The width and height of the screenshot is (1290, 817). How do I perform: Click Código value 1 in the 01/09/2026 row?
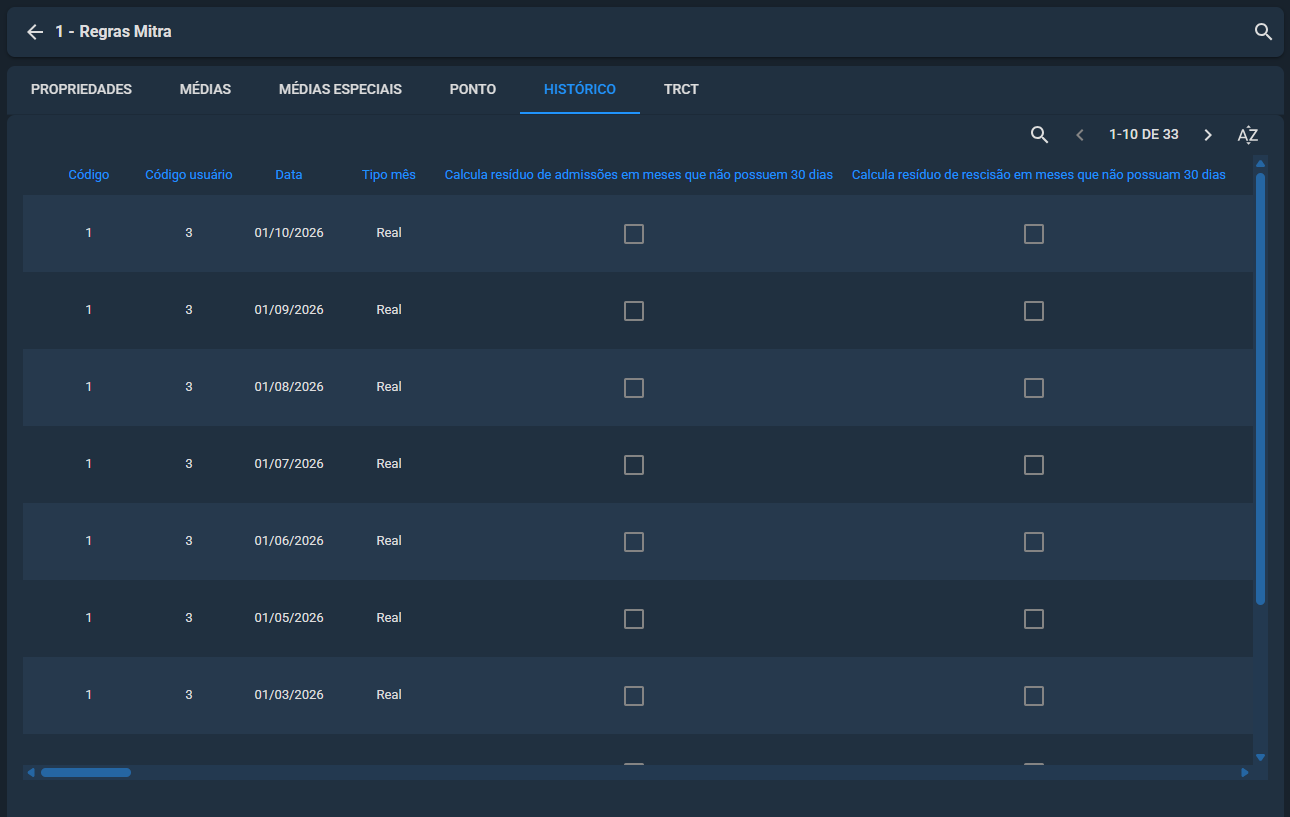(x=89, y=310)
